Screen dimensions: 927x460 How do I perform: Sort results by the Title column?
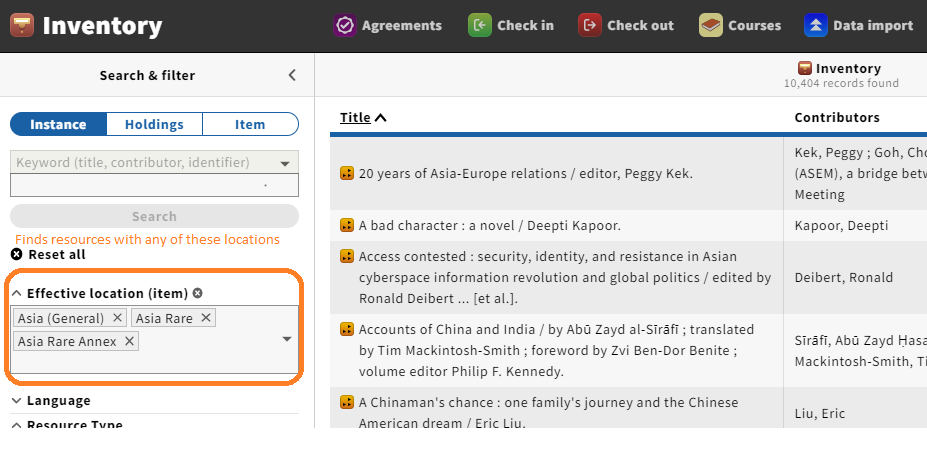pyautogui.click(x=363, y=117)
